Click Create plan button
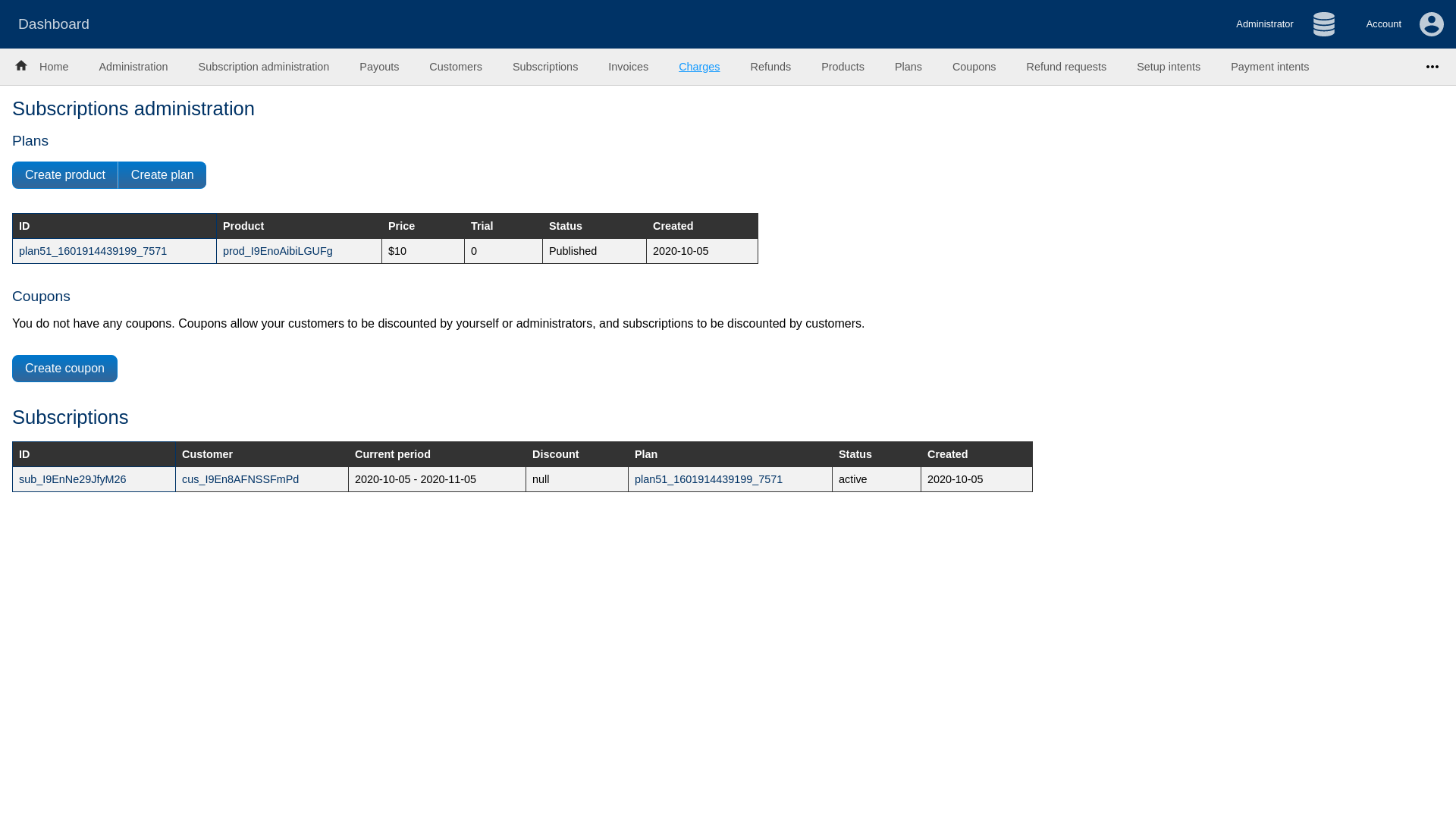 pos(162,175)
